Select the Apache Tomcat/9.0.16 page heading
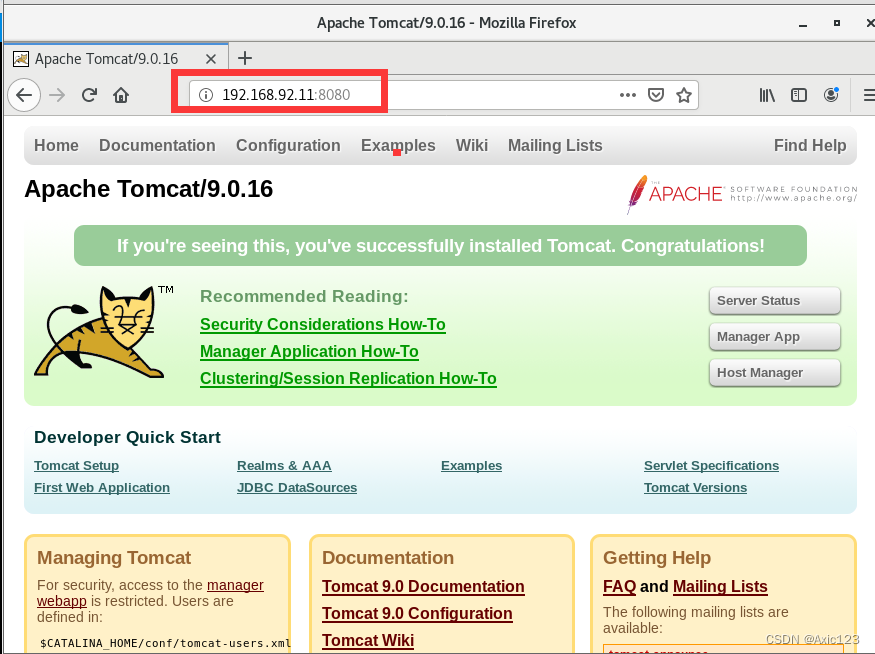 pos(148,189)
